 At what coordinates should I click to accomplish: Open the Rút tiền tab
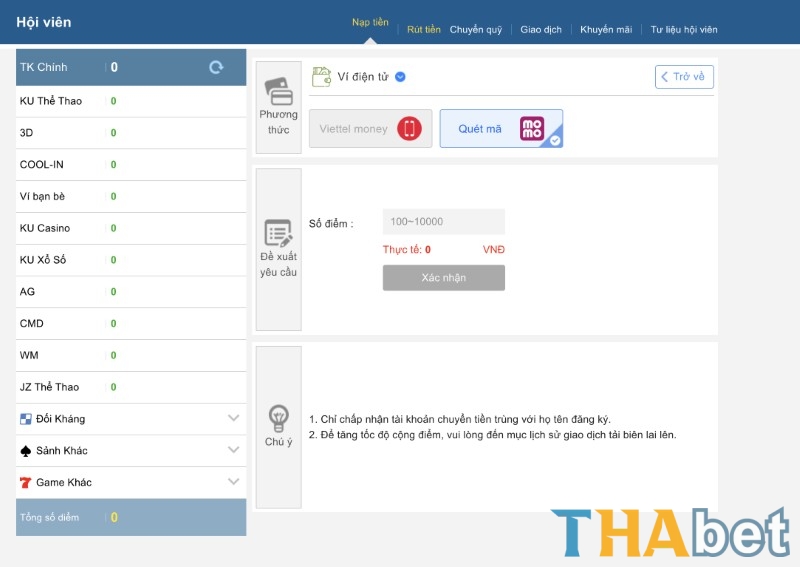(x=423, y=30)
